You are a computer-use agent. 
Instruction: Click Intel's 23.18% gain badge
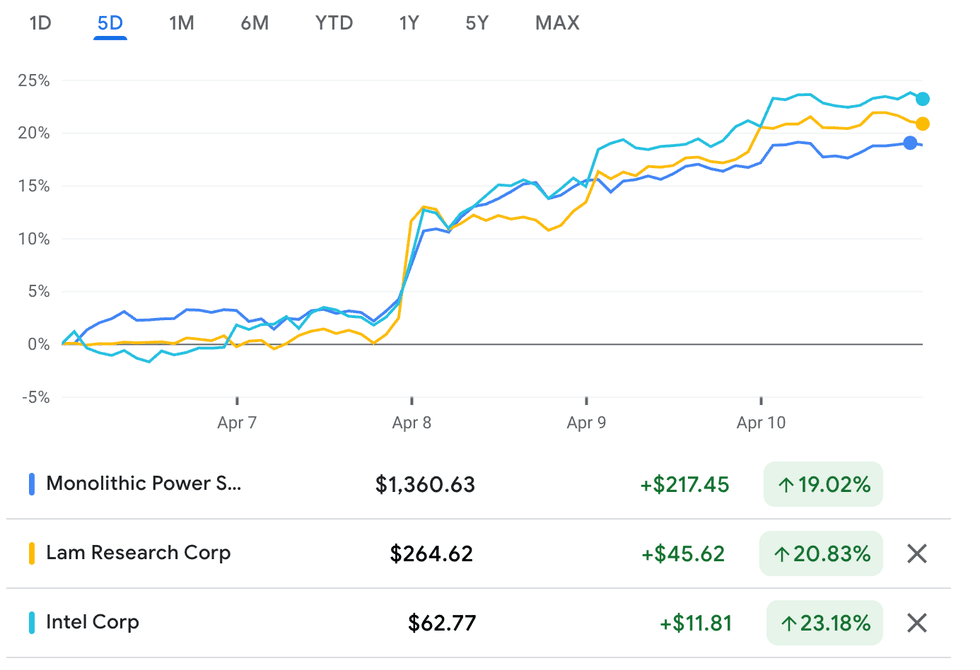click(x=824, y=623)
